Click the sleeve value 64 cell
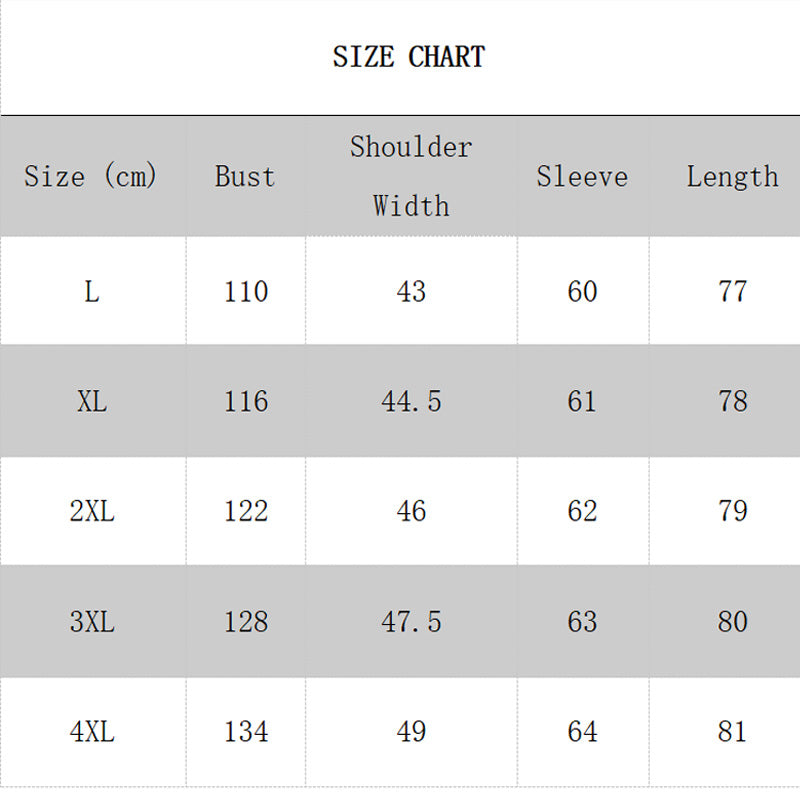 (x=582, y=732)
